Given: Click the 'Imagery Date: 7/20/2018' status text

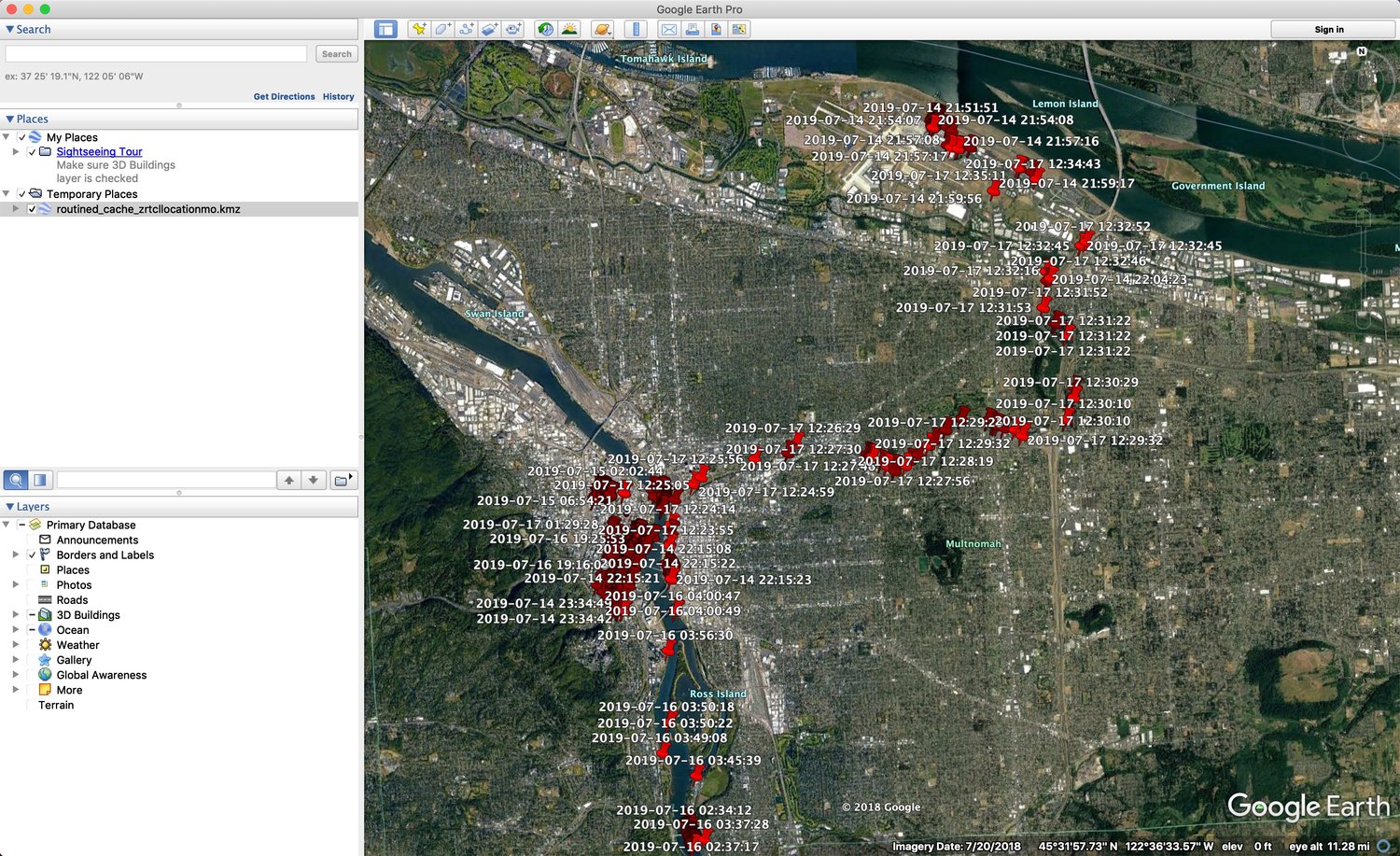Looking at the screenshot, I should pos(957,847).
